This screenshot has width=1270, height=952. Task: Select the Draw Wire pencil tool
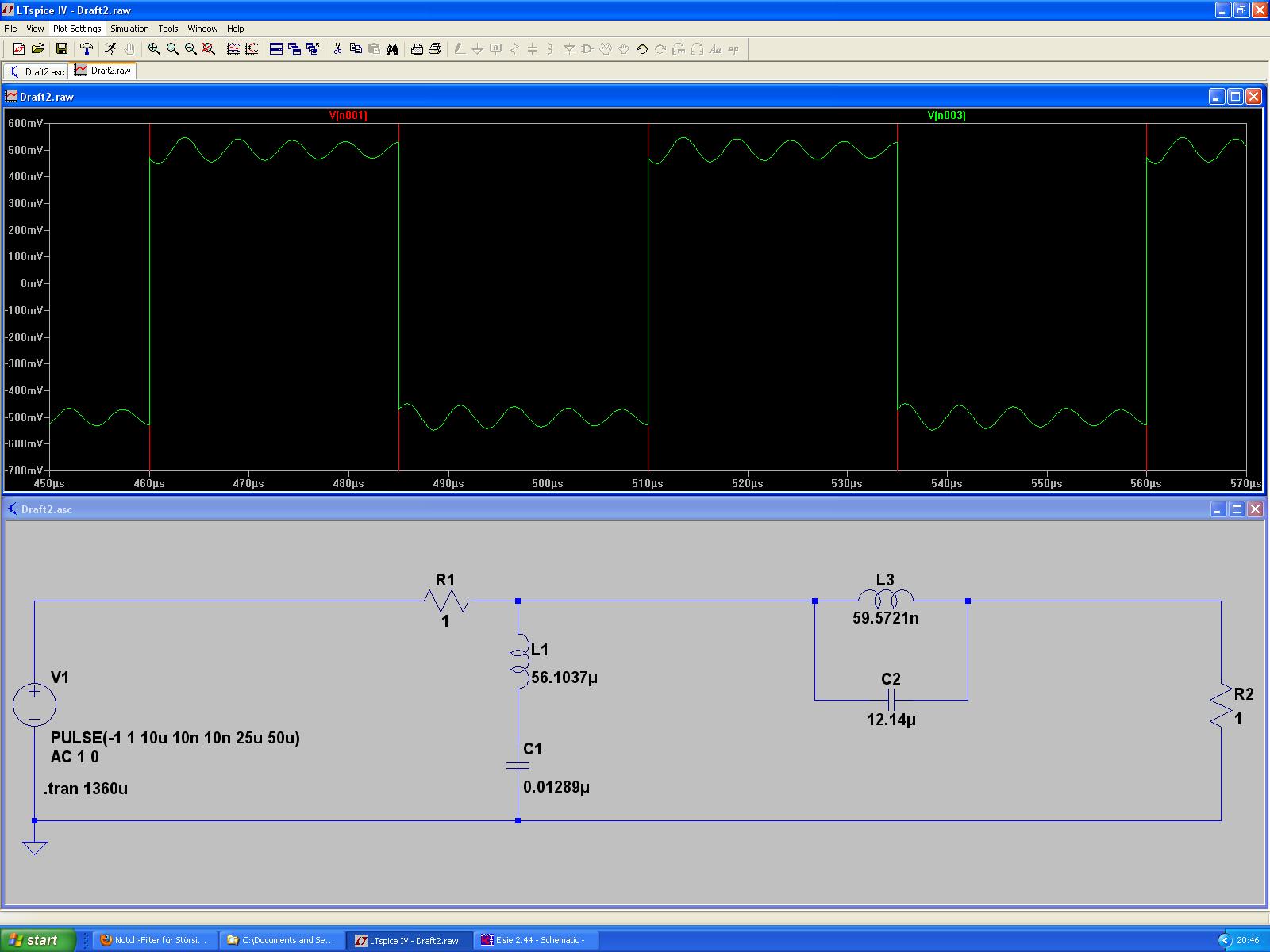point(460,49)
